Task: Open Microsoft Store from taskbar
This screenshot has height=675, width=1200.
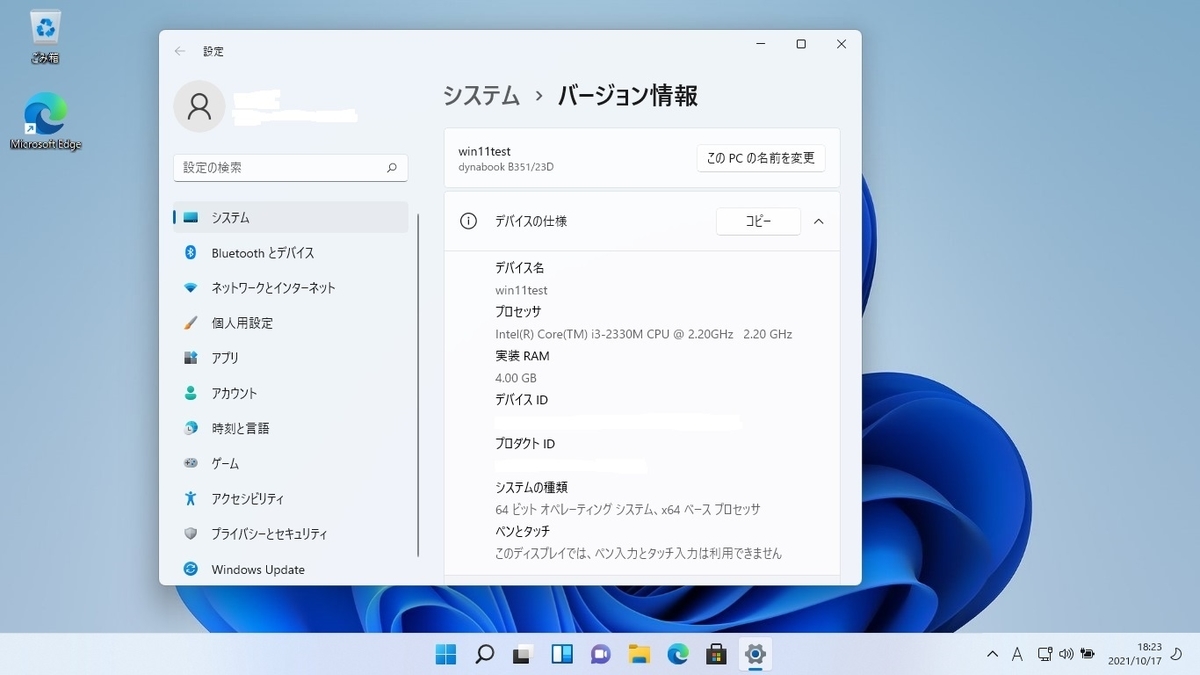Action: pos(716,654)
